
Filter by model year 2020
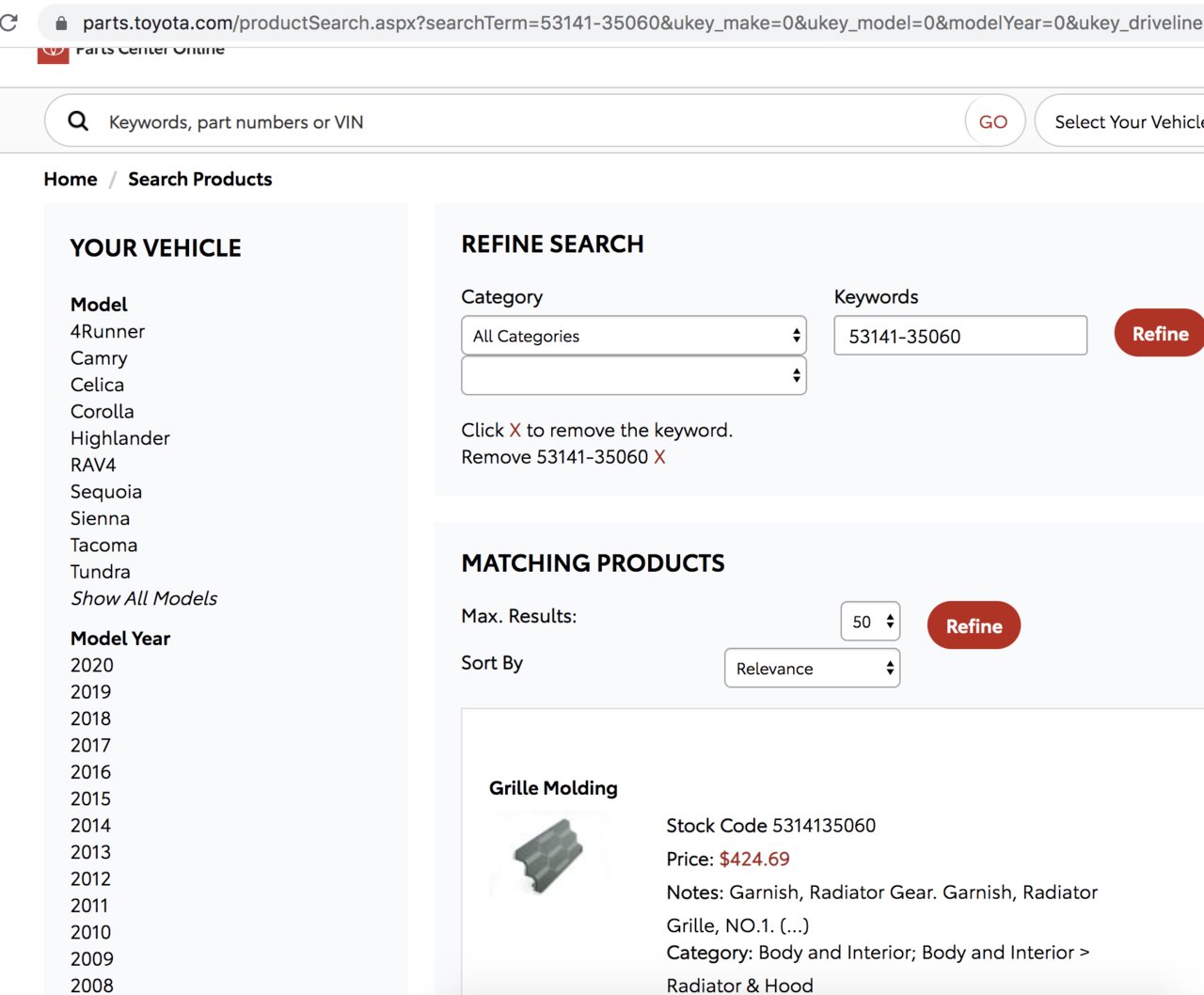92,665
